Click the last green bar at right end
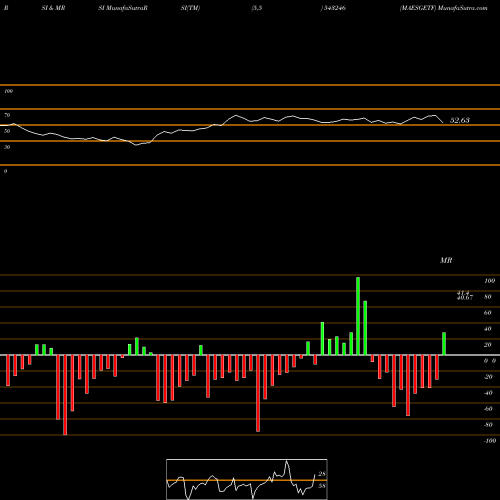 coord(444,344)
